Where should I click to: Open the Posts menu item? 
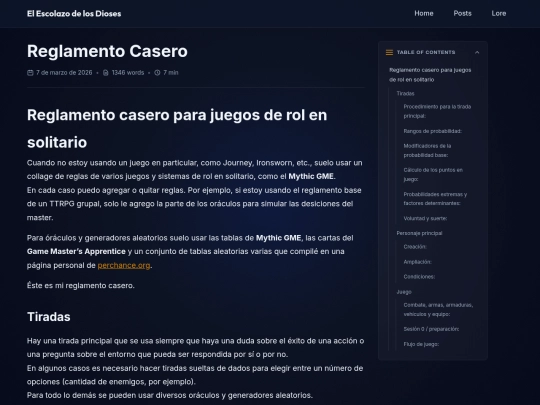tap(462, 13)
